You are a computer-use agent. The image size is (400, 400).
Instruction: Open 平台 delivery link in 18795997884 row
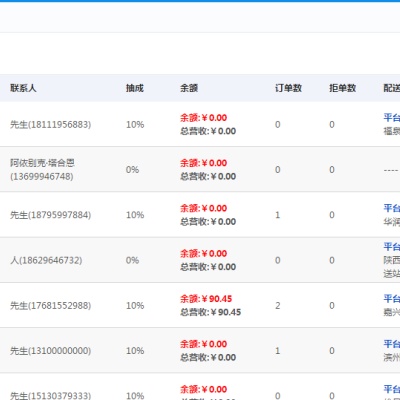coord(392,208)
